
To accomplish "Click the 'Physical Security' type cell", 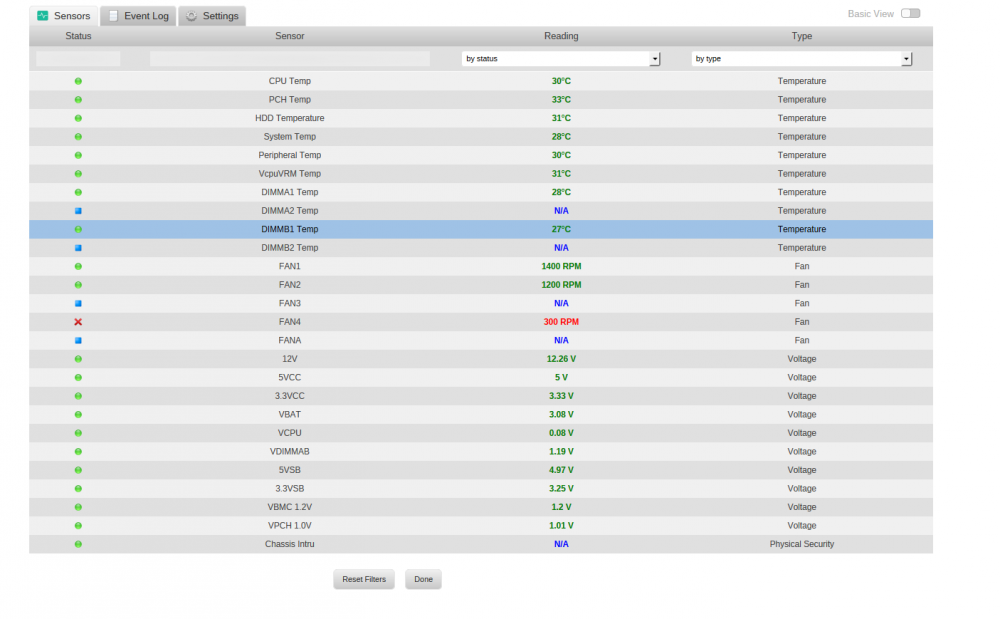I will 802,544.
